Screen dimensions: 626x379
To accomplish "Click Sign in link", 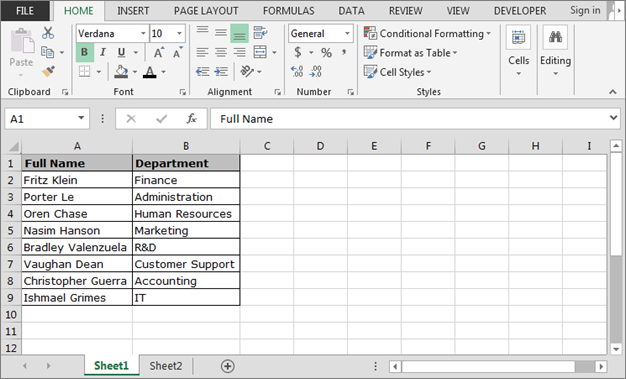I will (585, 10).
